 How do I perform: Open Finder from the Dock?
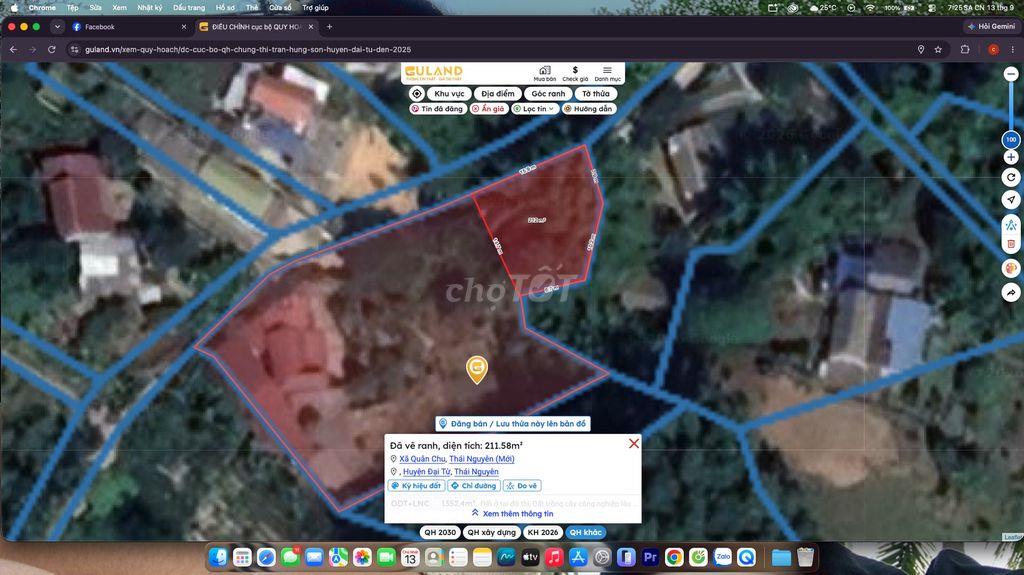coord(218,557)
